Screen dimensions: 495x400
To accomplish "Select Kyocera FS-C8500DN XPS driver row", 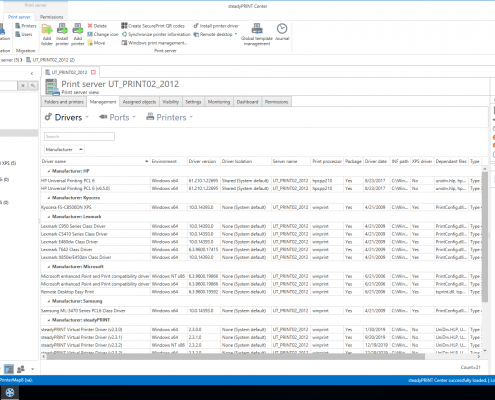I will [x=261, y=207].
